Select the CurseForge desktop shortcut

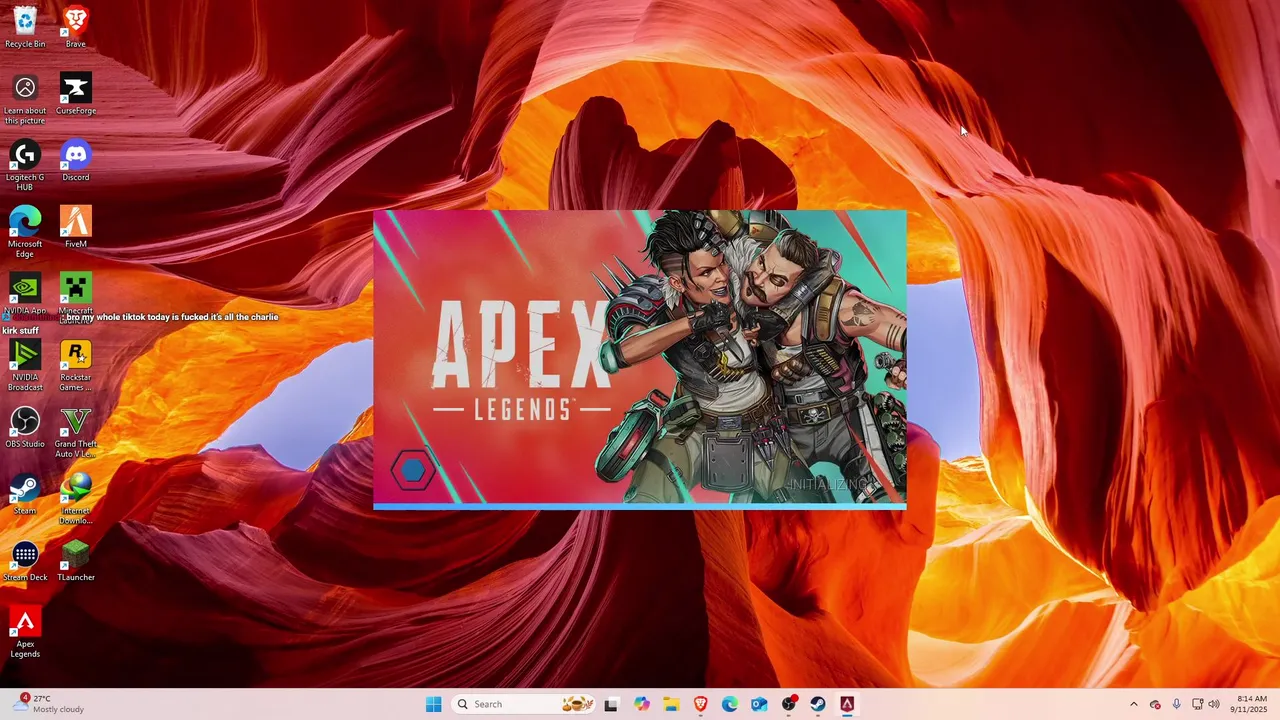76,94
